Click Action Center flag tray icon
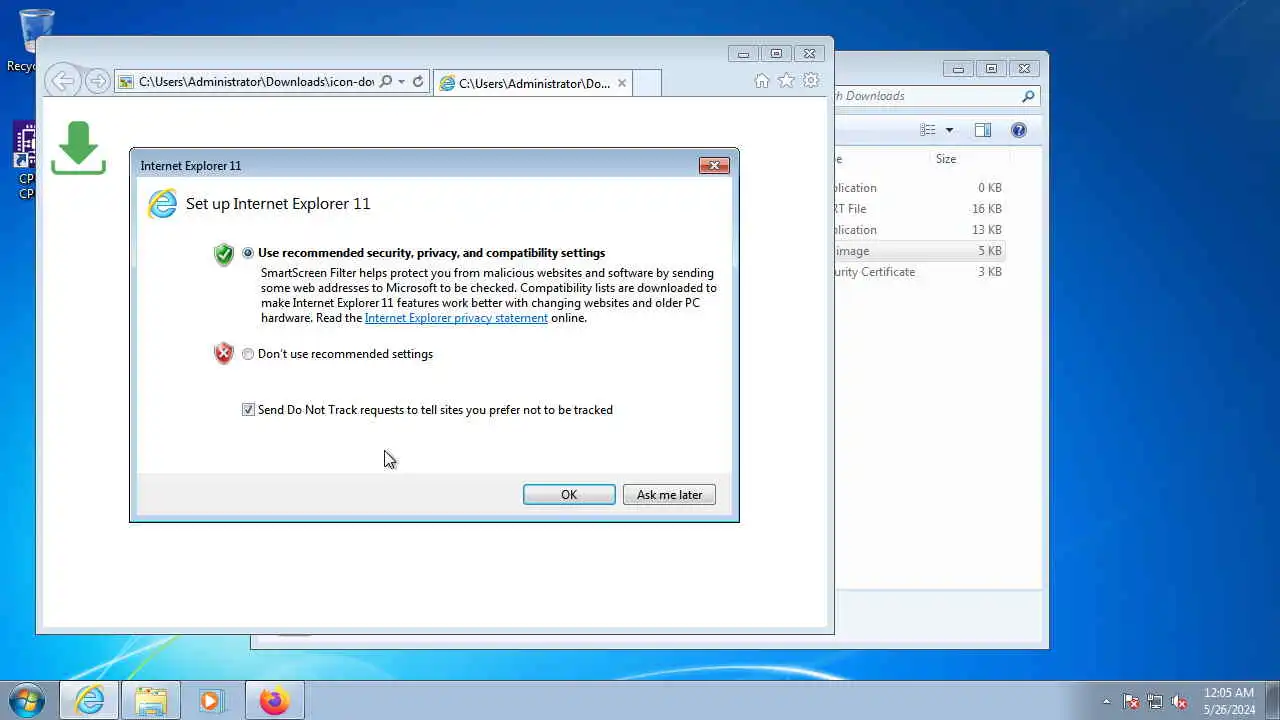 point(1131,701)
